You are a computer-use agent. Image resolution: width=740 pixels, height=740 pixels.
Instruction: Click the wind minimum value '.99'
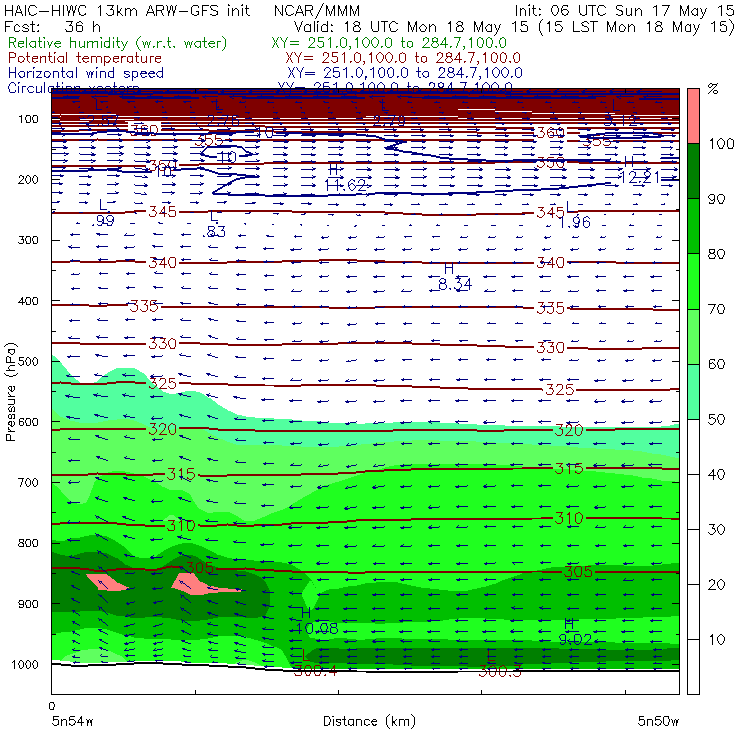pyautogui.click(x=104, y=220)
